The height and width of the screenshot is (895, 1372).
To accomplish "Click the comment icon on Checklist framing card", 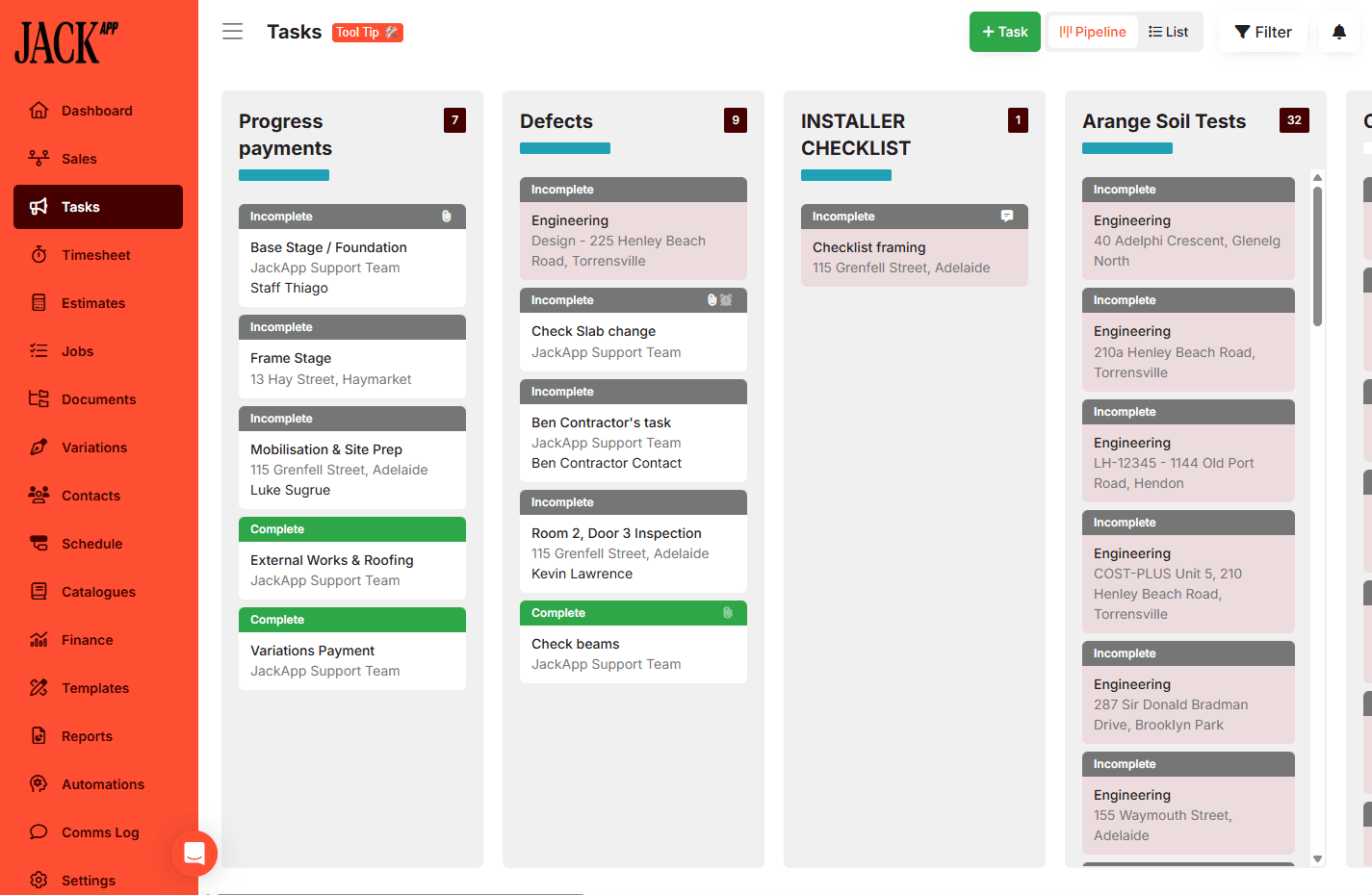I will [1007, 217].
